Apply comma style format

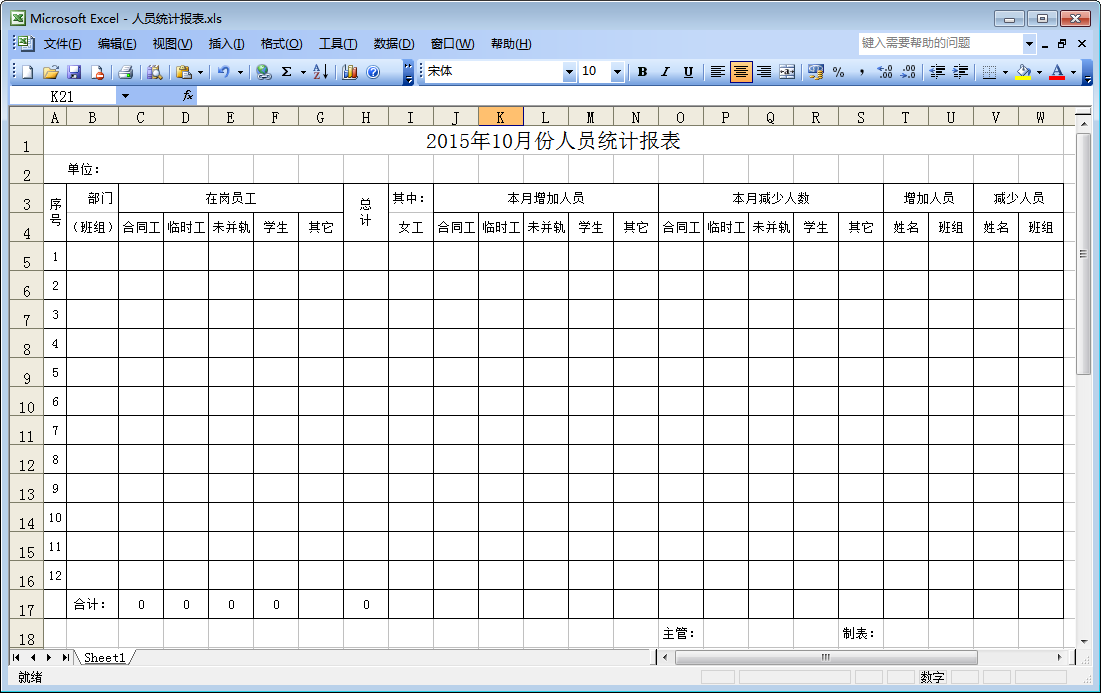click(x=862, y=72)
